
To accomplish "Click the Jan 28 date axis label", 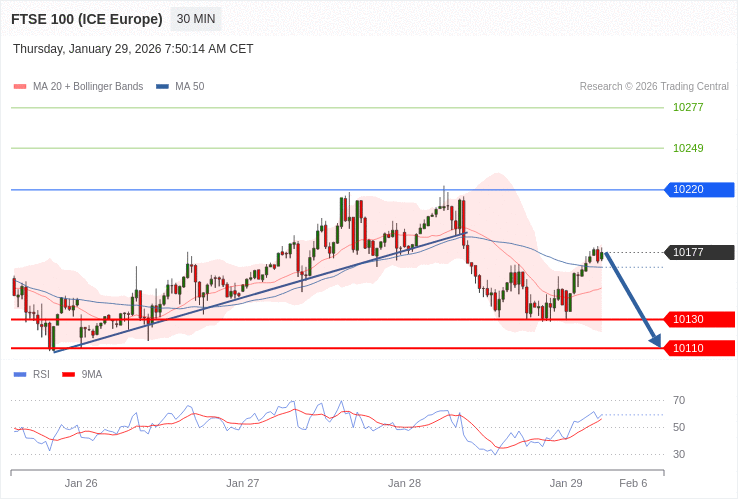I will (404, 484).
